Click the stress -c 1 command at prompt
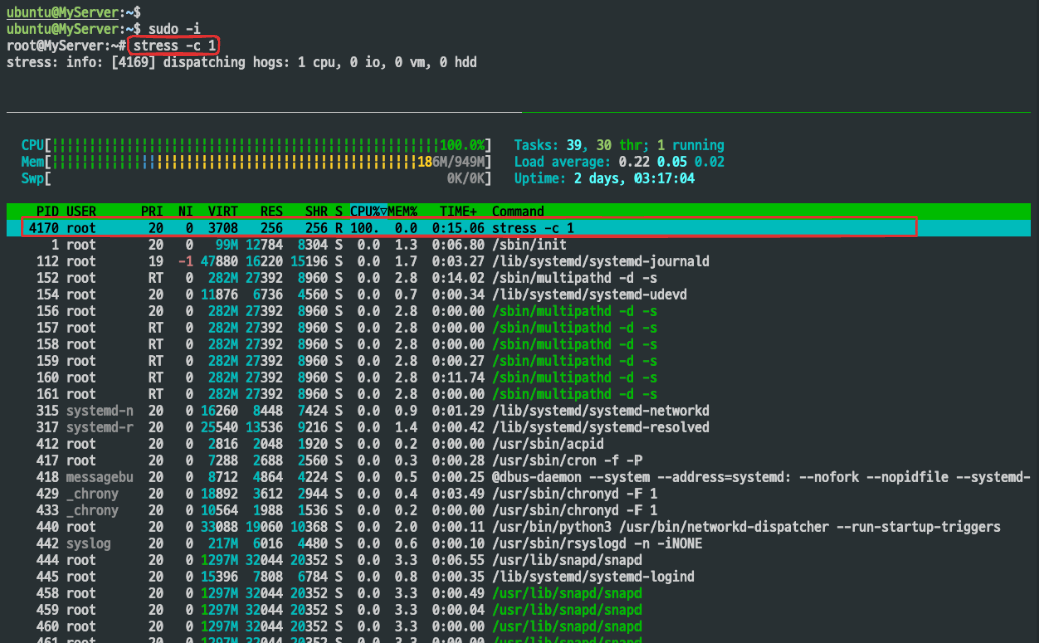This screenshot has height=643, width=1039. (174, 46)
